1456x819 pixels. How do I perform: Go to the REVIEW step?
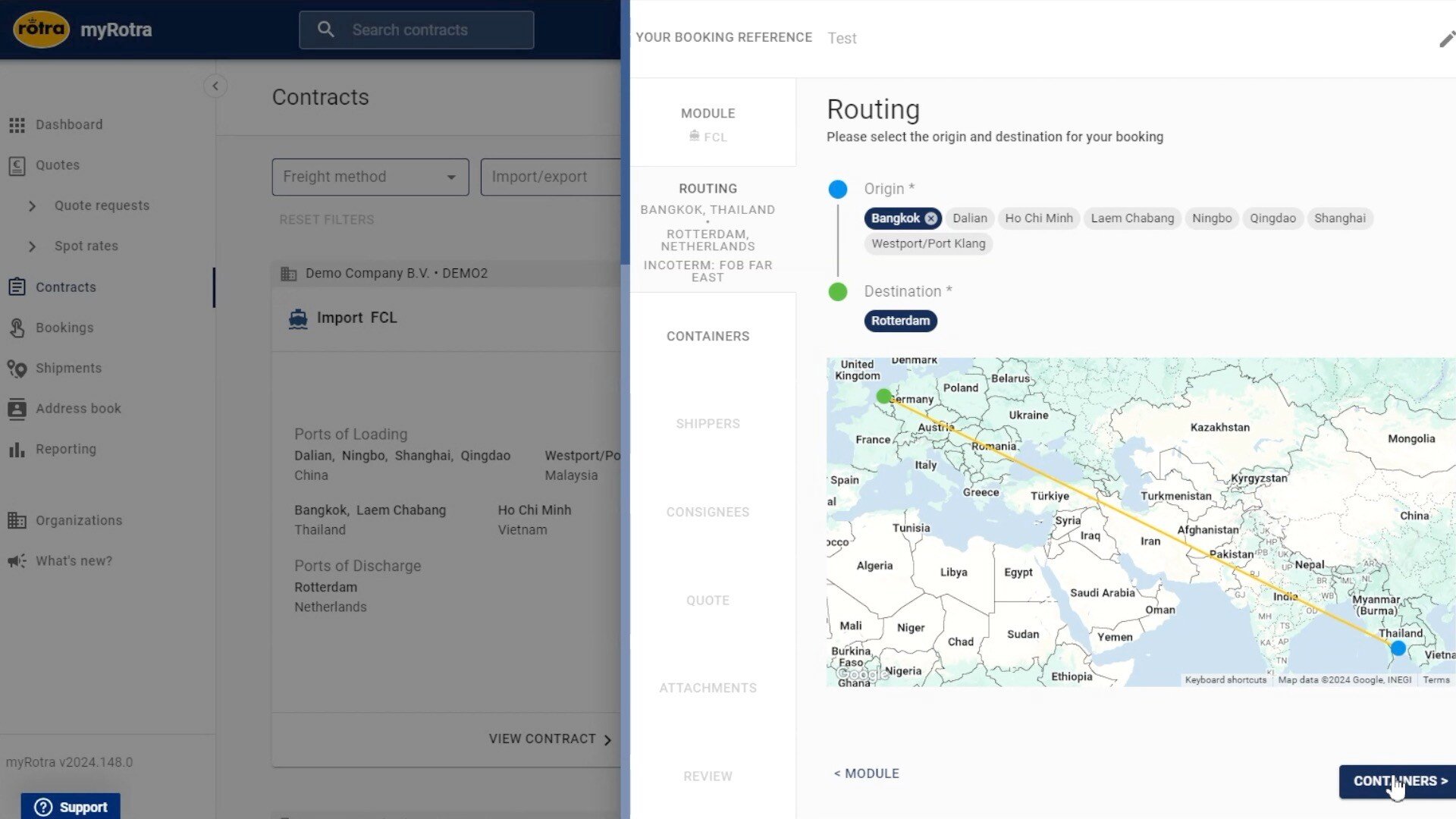708,776
